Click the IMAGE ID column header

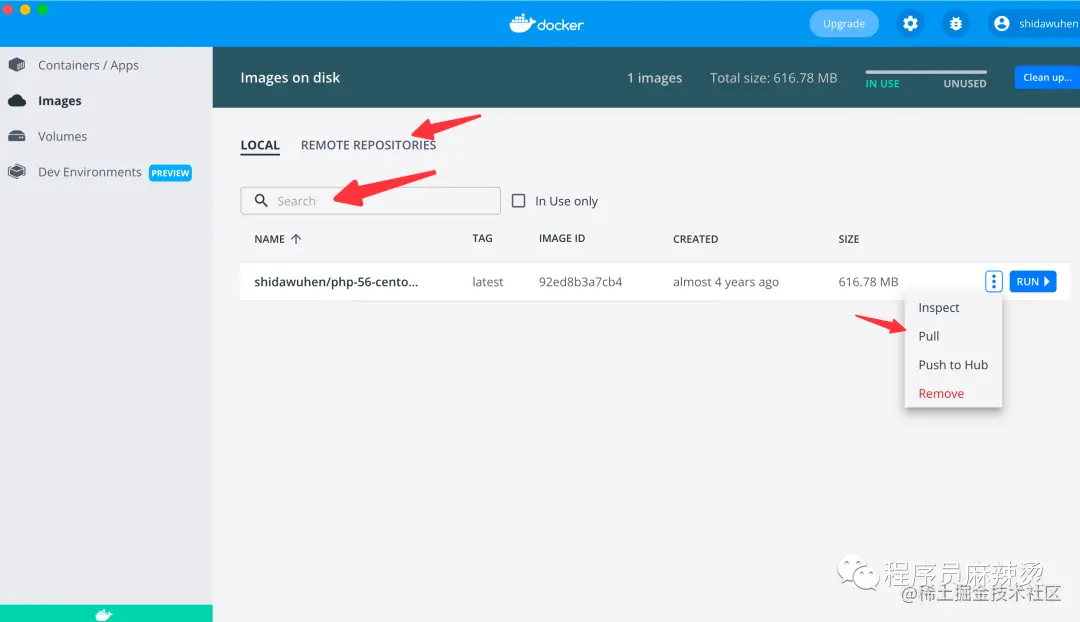click(x=562, y=238)
